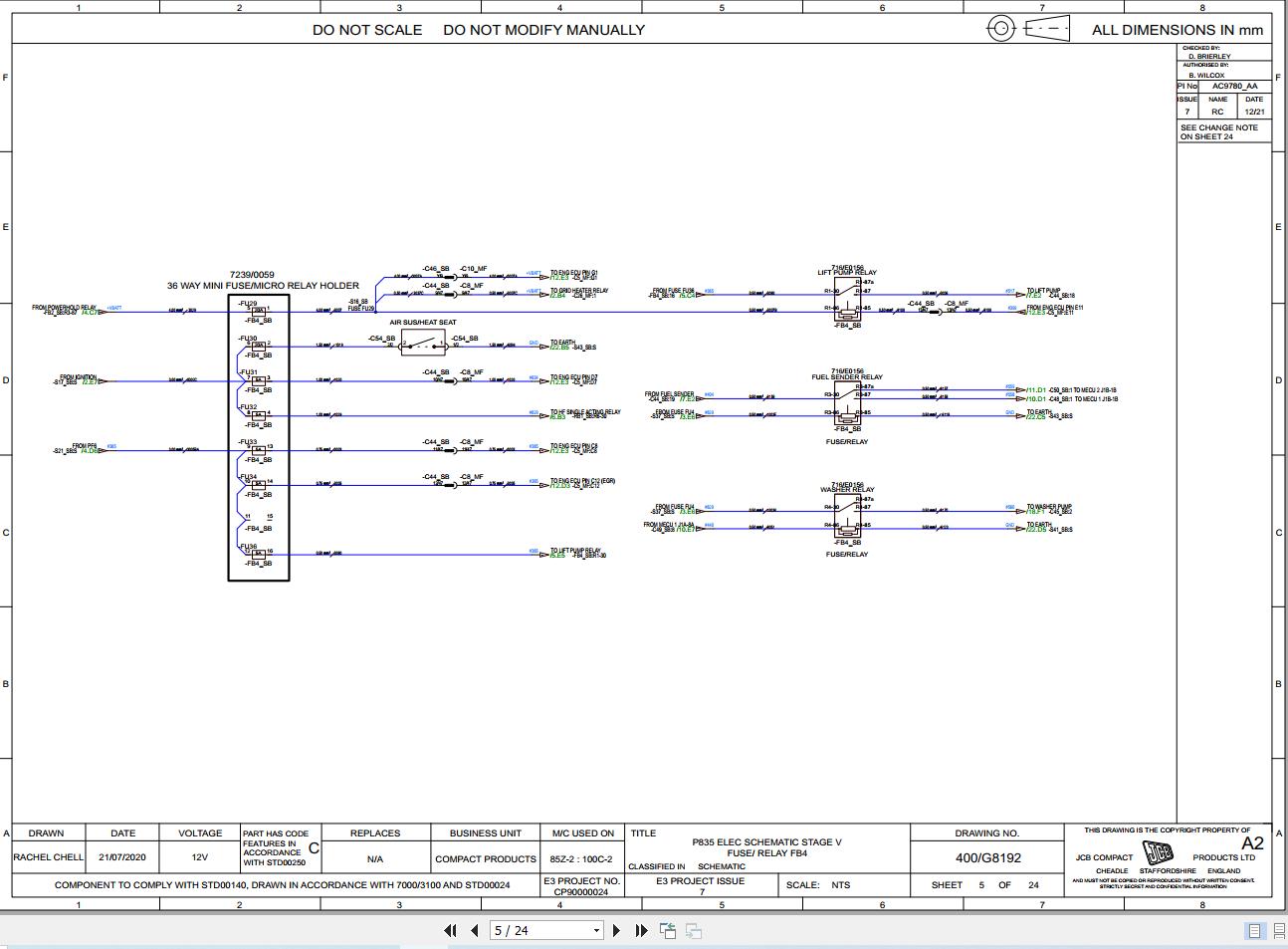Click the 'P835 ELEC SCHEMATIC STAGE V' title

pos(766,842)
